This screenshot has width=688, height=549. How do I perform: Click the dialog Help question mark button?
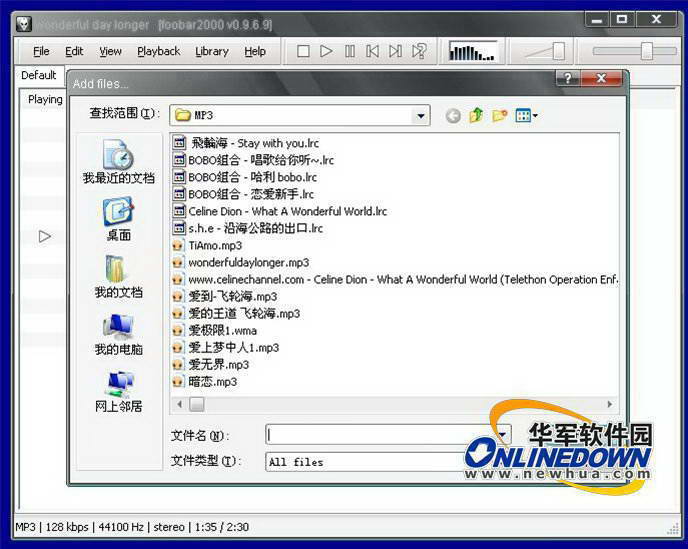(x=568, y=79)
